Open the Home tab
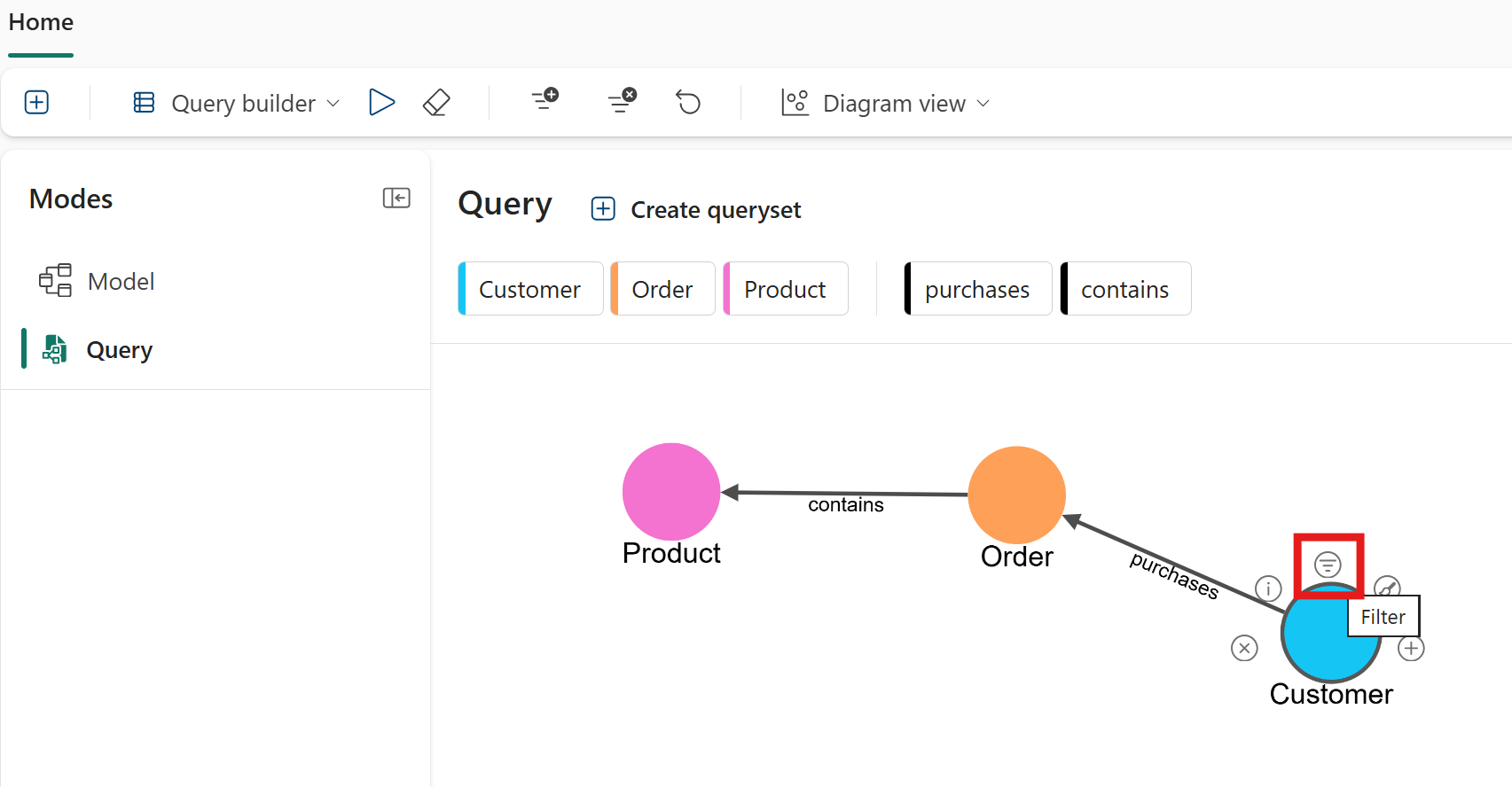Viewport: 1512px width, 787px height. coord(41,23)
